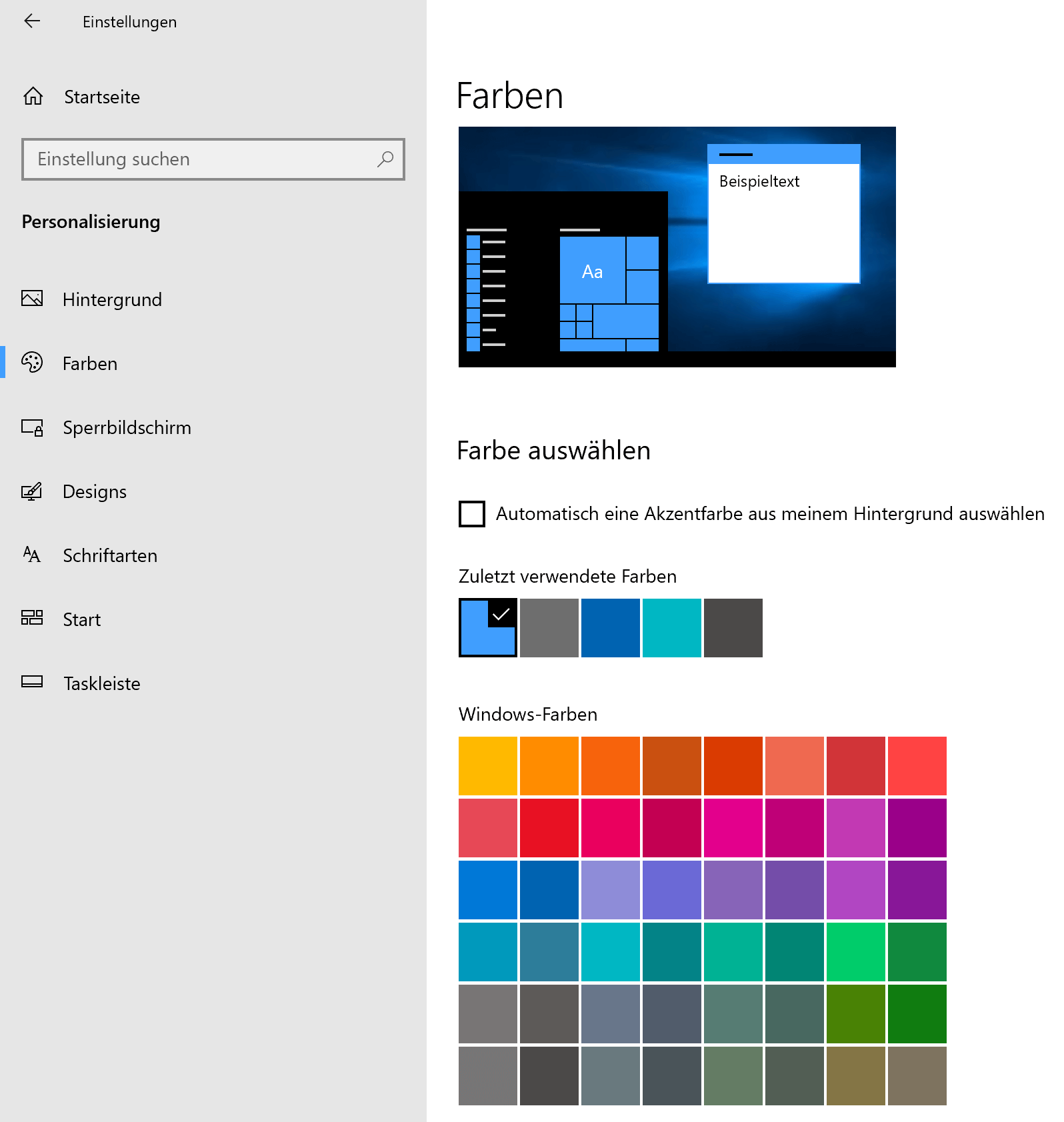The image size is (1064, 1122).
Task: Pick the dark red swatch in first row
Action: point(856,766)
